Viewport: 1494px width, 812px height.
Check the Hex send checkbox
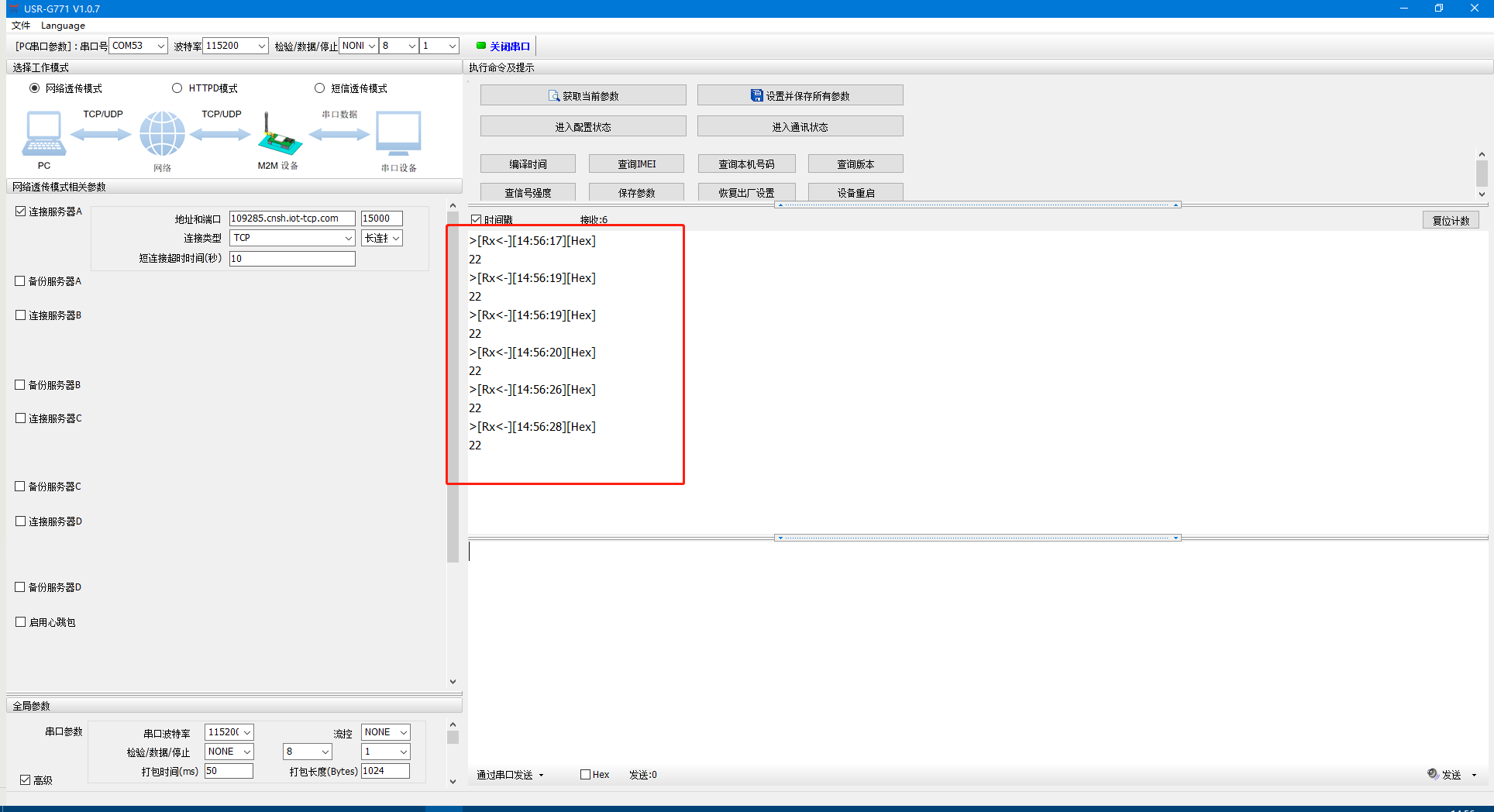(586, 774)
